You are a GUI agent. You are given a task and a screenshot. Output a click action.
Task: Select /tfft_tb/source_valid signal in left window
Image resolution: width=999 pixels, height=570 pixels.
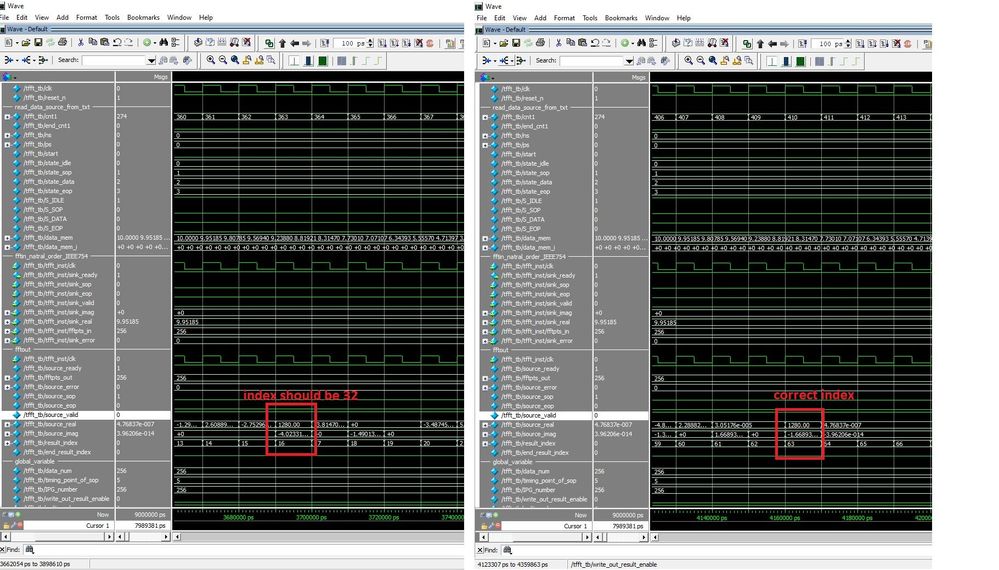coord(60,414)
